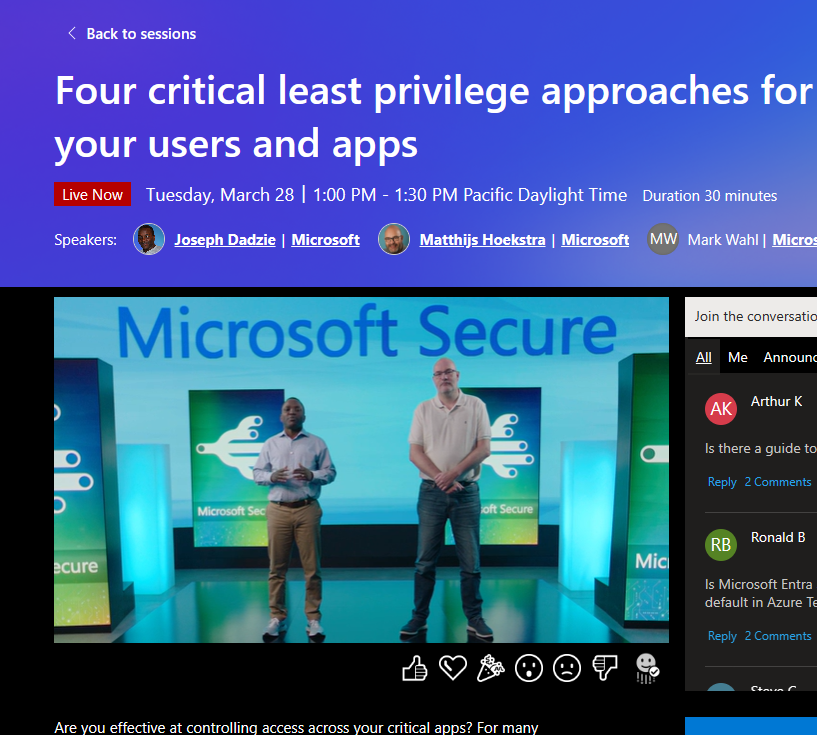Viewport: 817px width, 735px height.
Task: Open Microsoft link next to Joseph Dadzie
Action: pos(326,240)
